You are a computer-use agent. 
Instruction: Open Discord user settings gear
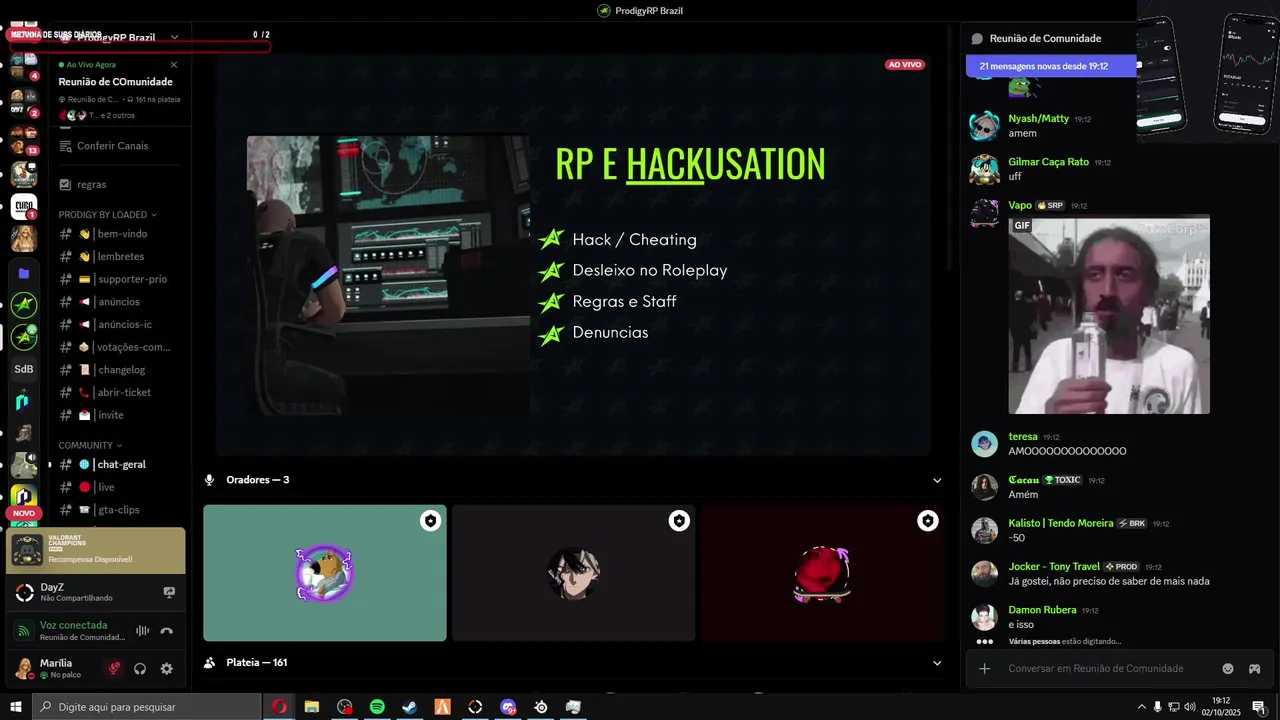167,669
